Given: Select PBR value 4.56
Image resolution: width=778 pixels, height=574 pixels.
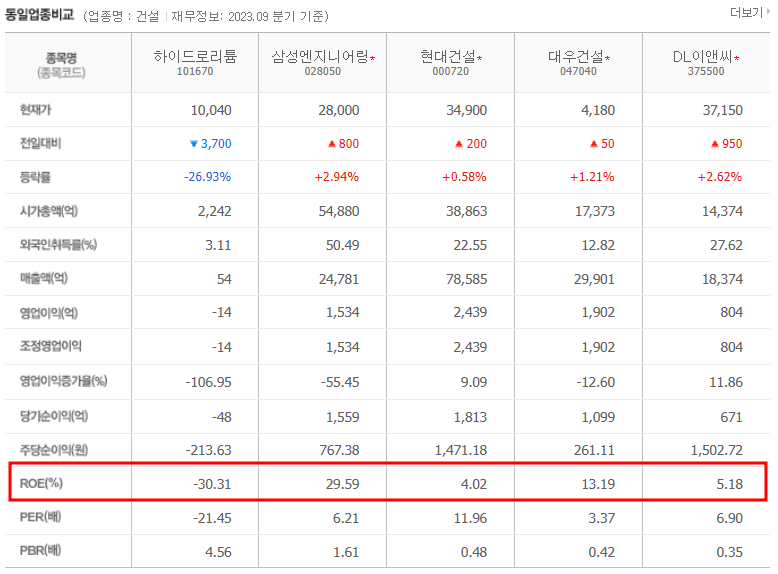Looking at the screenshot, I should [218, 552].
